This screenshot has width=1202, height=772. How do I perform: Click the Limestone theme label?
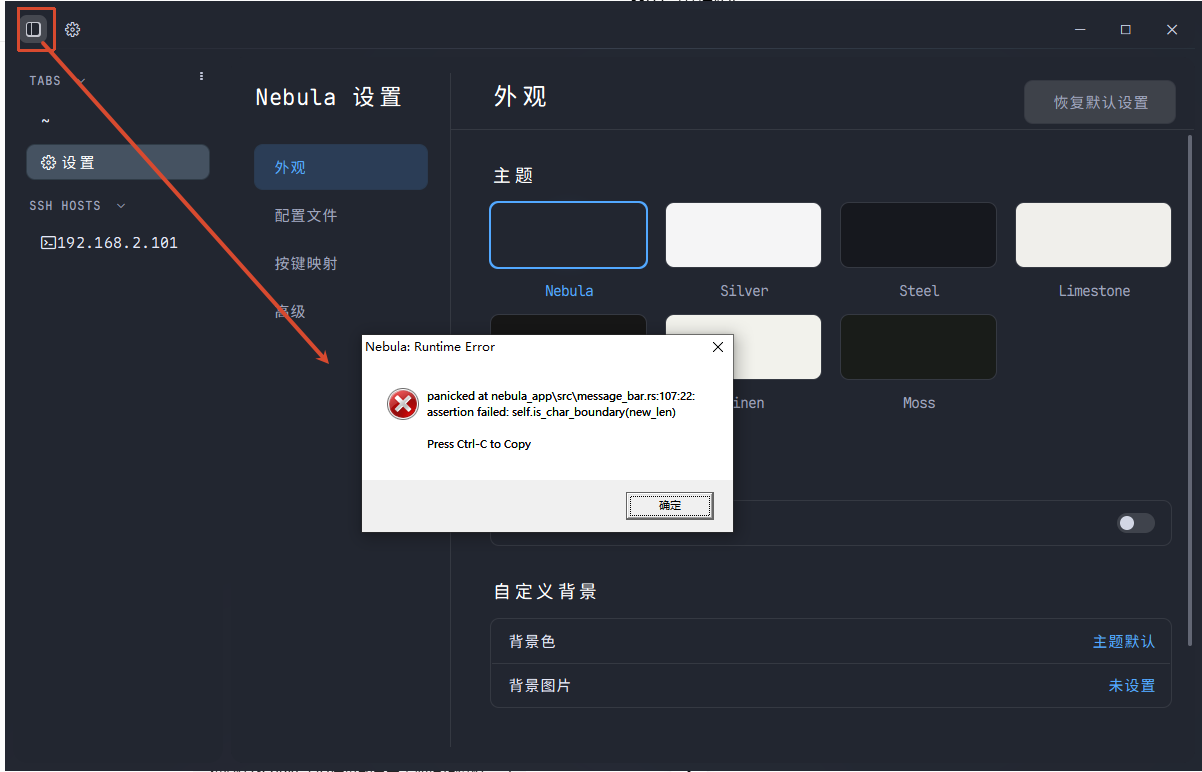pyautogui.click(x=1094, y=291)
